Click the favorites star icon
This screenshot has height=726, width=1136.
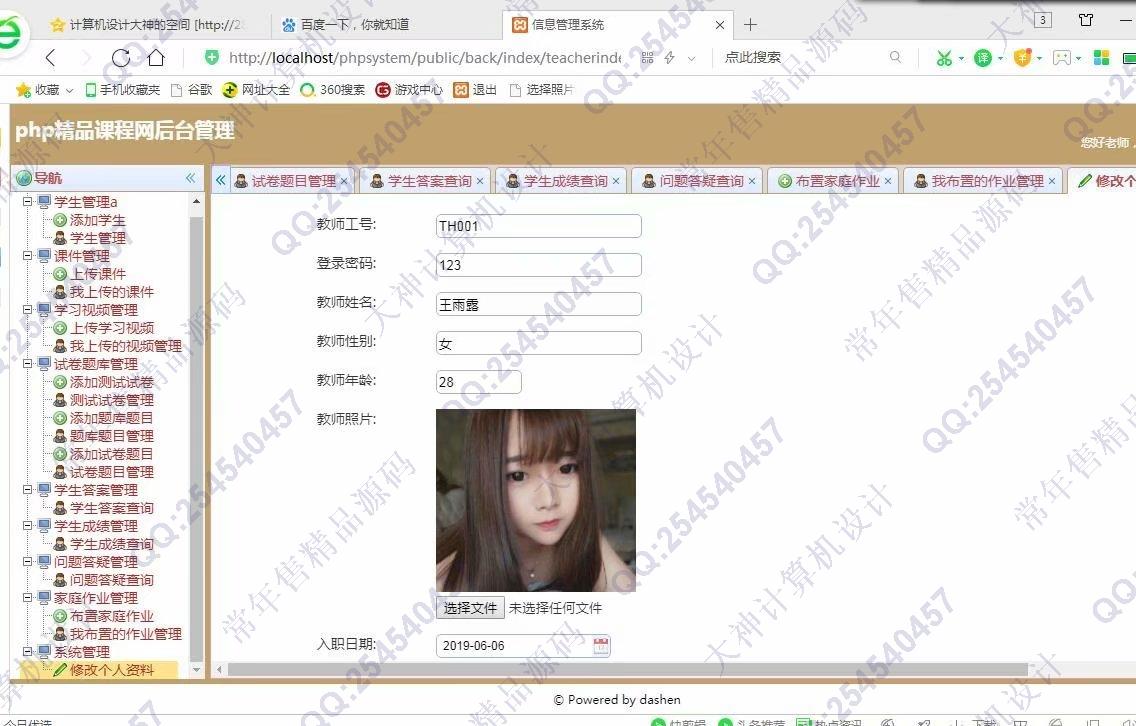point(23,90)
